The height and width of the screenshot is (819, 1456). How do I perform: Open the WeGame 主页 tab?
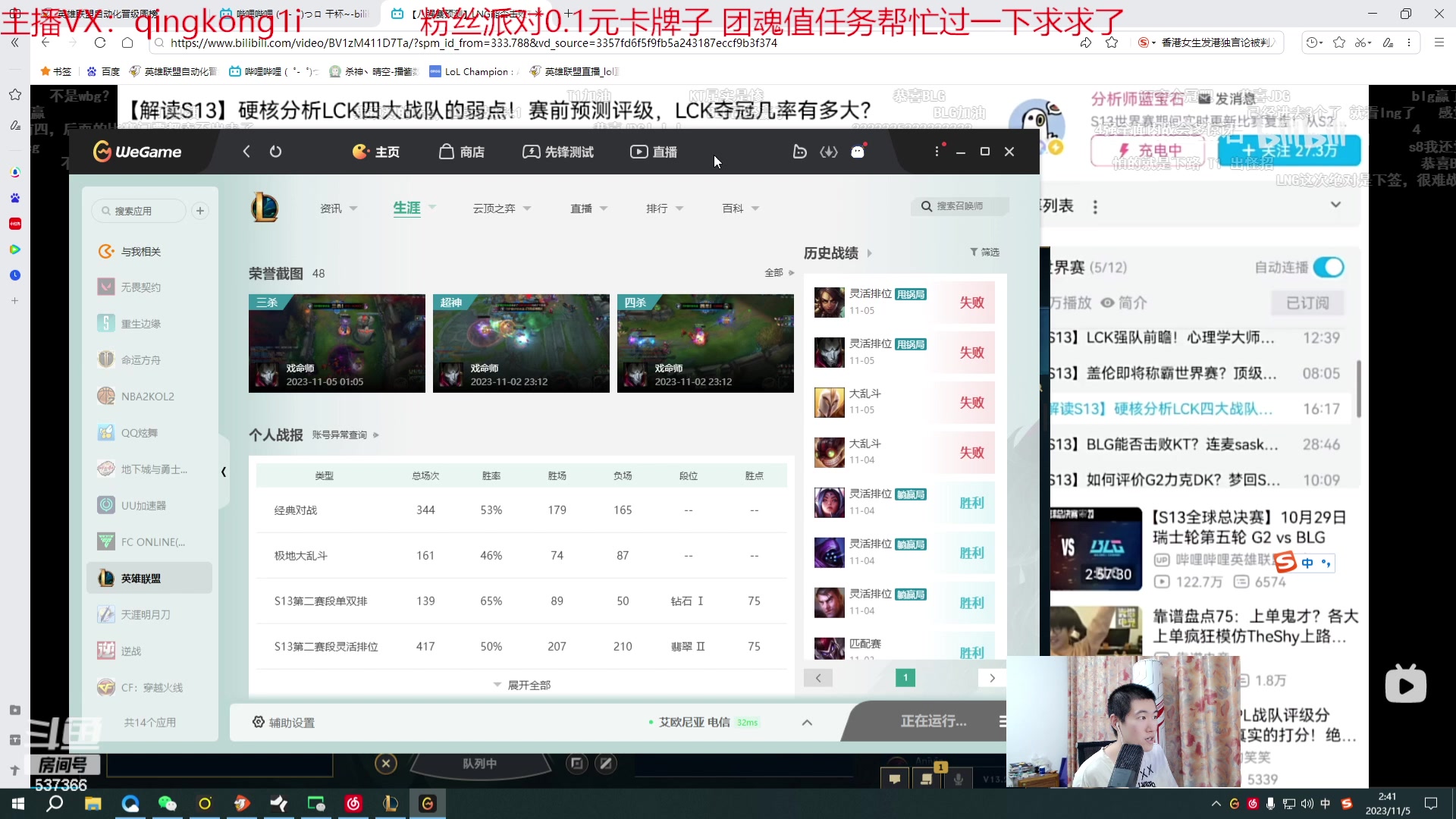375,152
